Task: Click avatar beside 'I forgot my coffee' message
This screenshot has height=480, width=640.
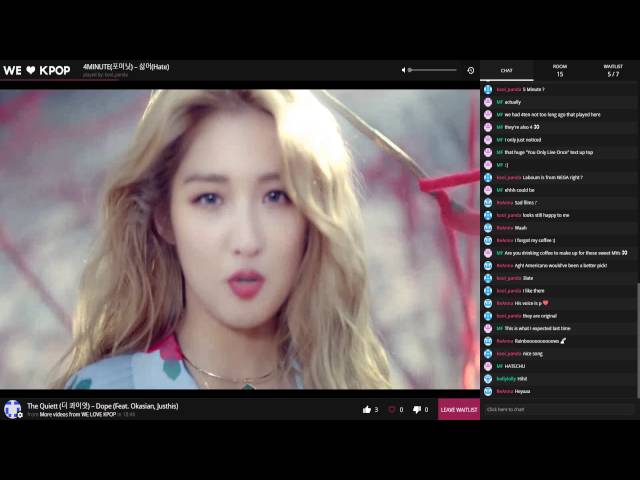Action: coord(488,240)
